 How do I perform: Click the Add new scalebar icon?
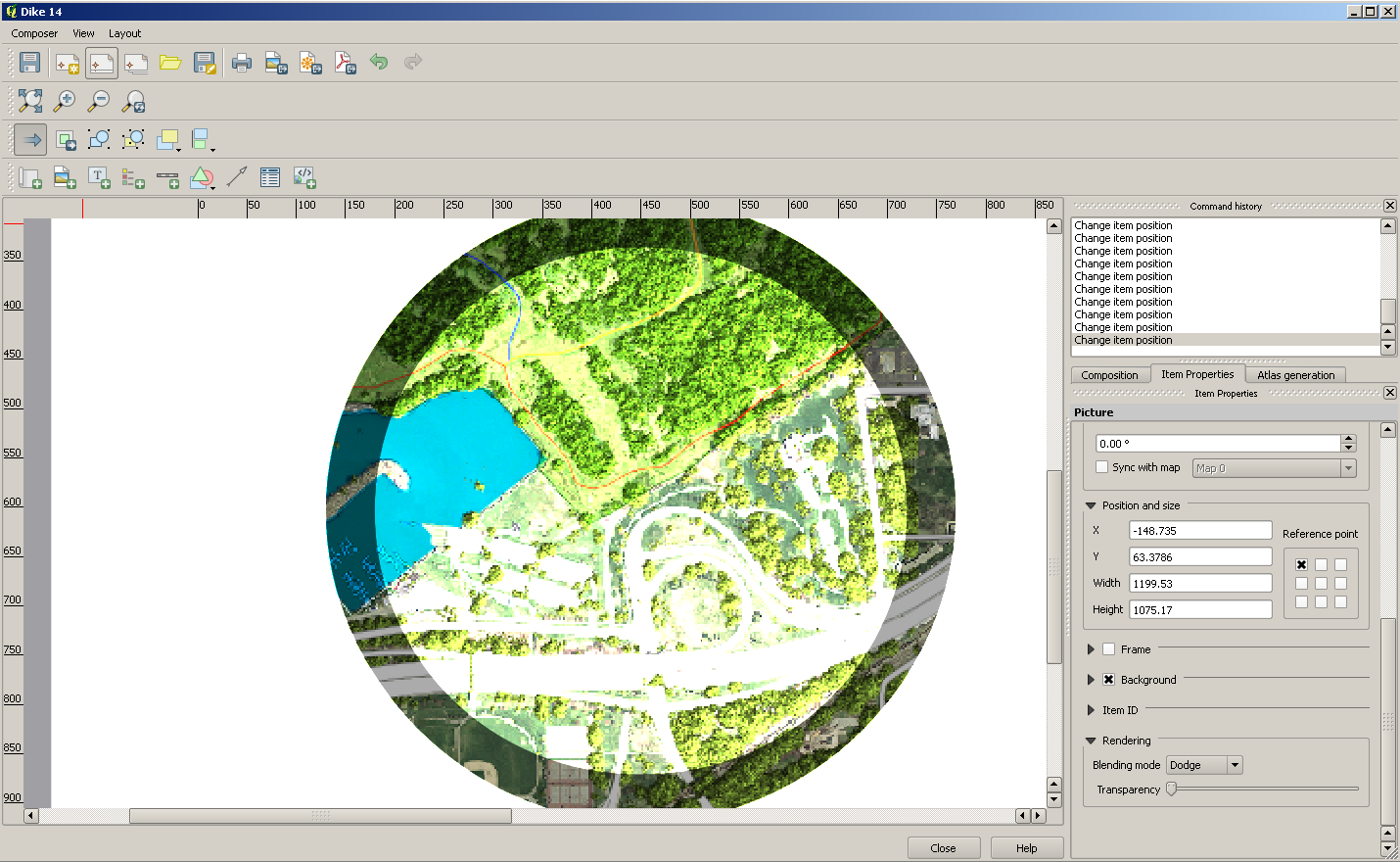(x=167, y=177)
